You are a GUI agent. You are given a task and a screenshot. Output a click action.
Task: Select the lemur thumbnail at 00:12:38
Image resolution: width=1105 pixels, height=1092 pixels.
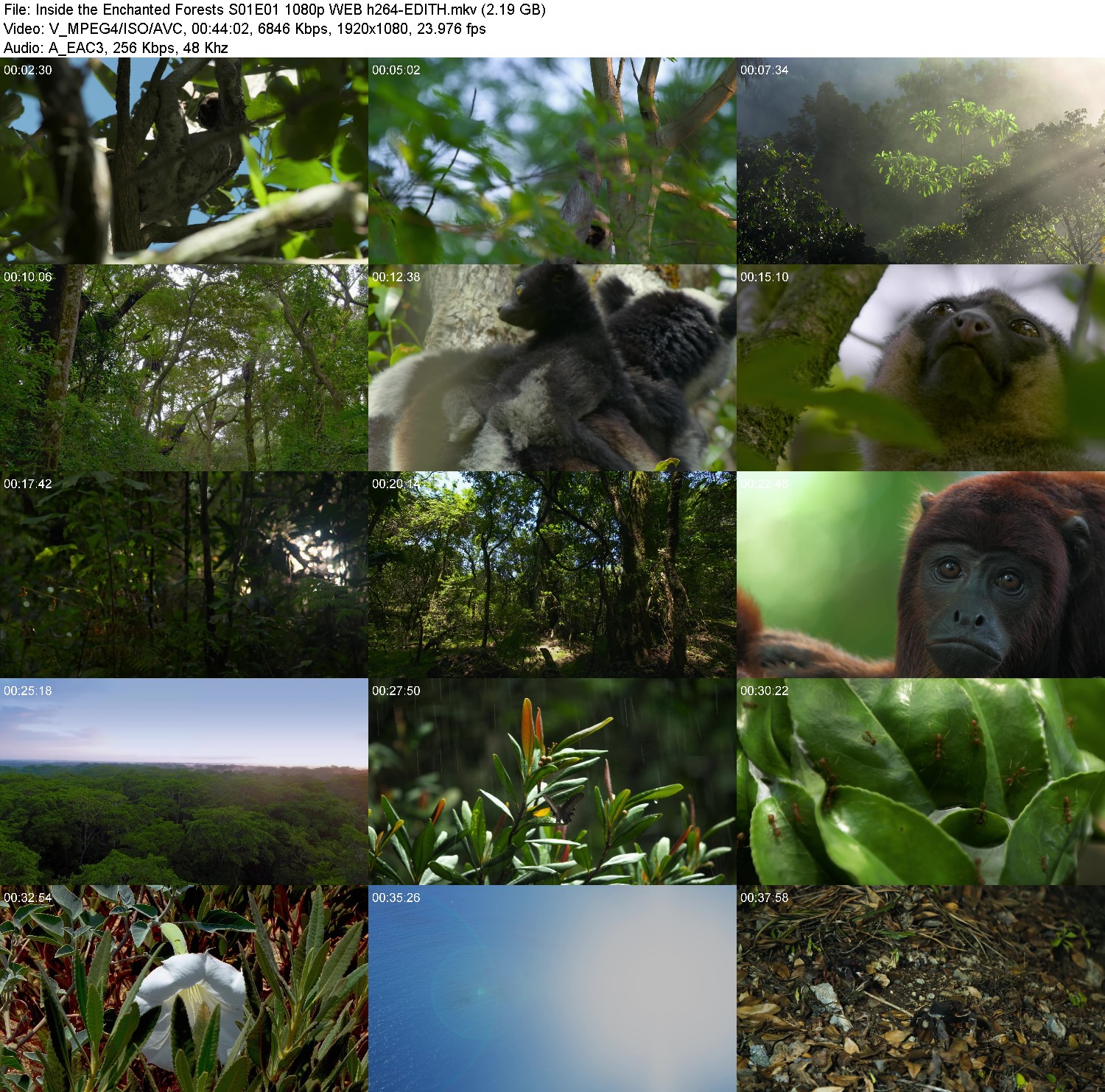click(552, 367)
